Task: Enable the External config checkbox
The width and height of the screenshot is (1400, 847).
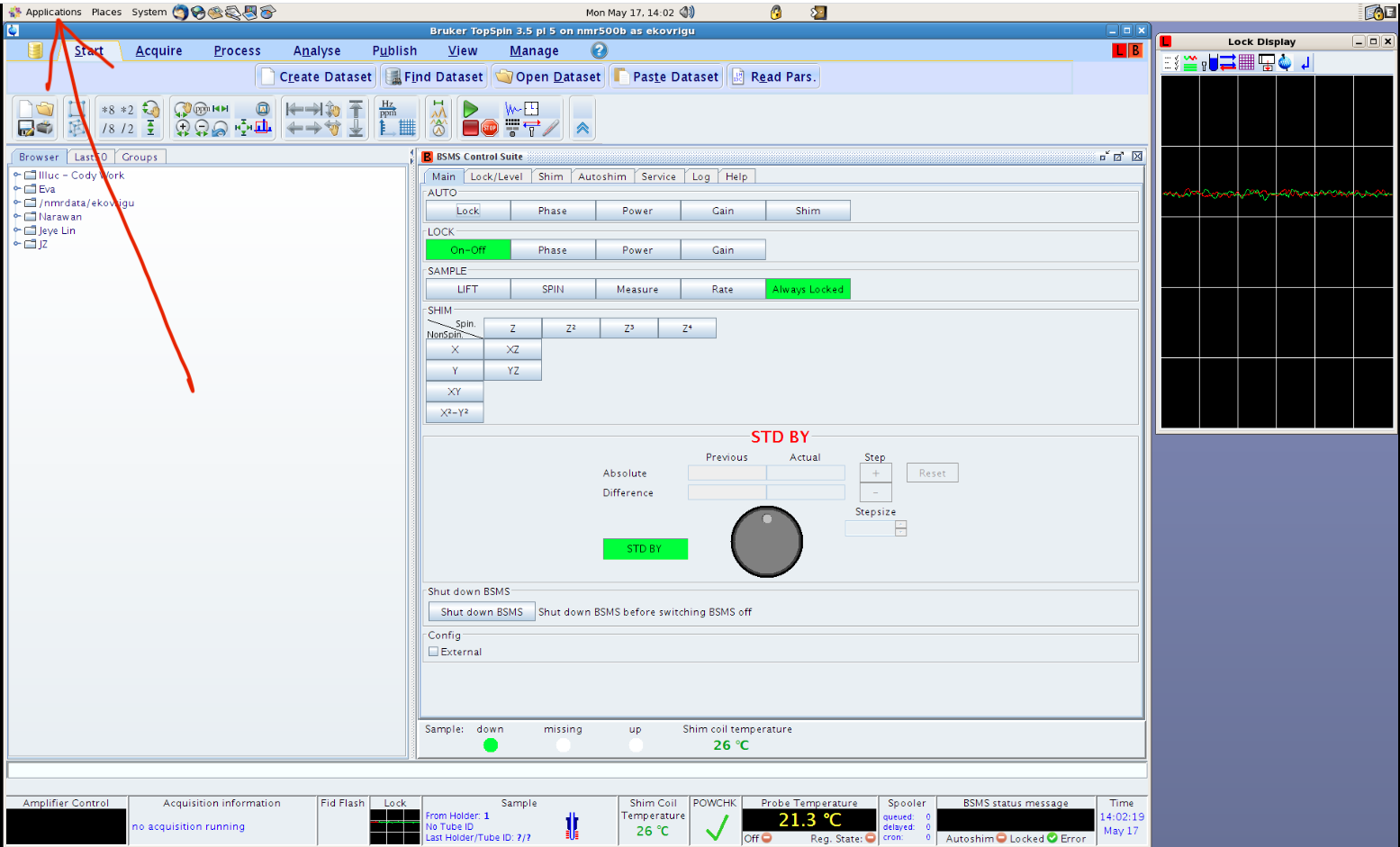Action: (x=434, y=652)
